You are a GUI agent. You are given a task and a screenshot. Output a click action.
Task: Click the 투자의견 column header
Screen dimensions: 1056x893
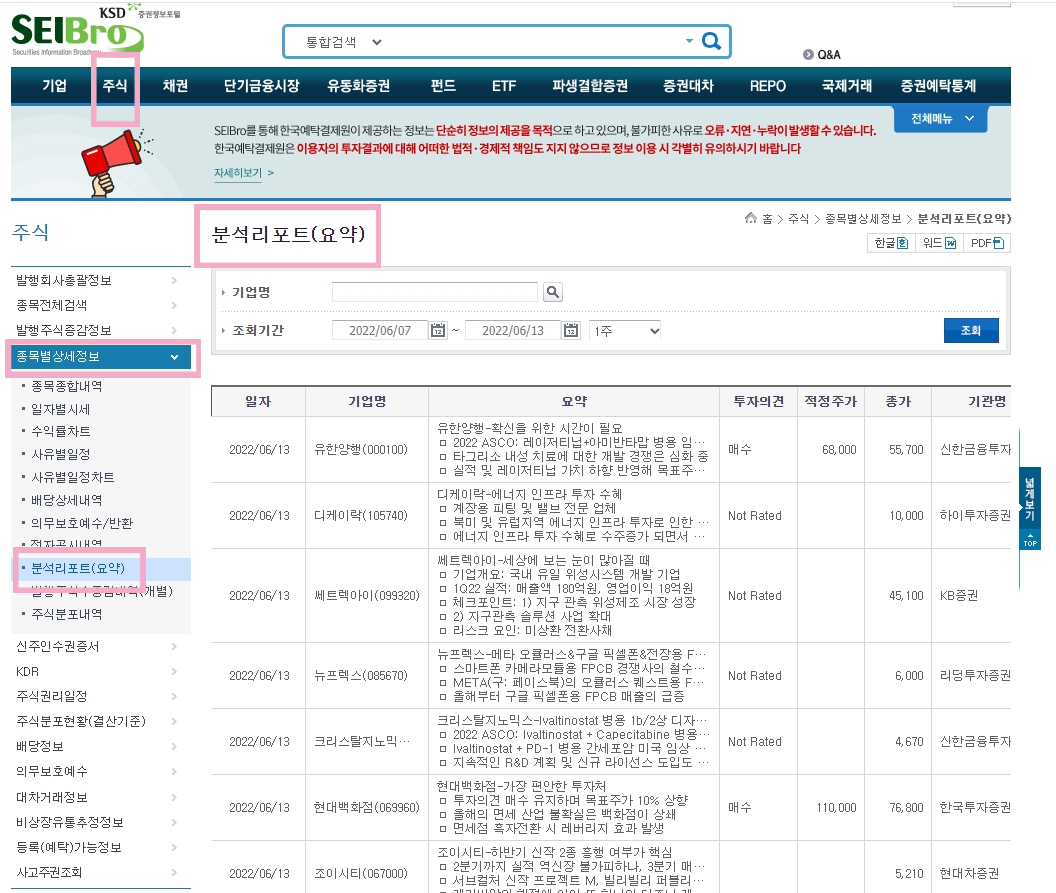click(758, 401)
